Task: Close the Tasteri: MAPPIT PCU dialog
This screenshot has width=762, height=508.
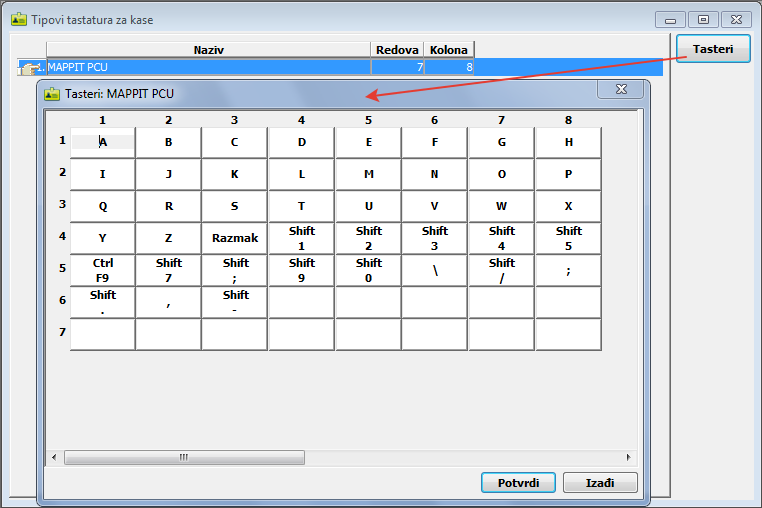Action: click(621, 89)
